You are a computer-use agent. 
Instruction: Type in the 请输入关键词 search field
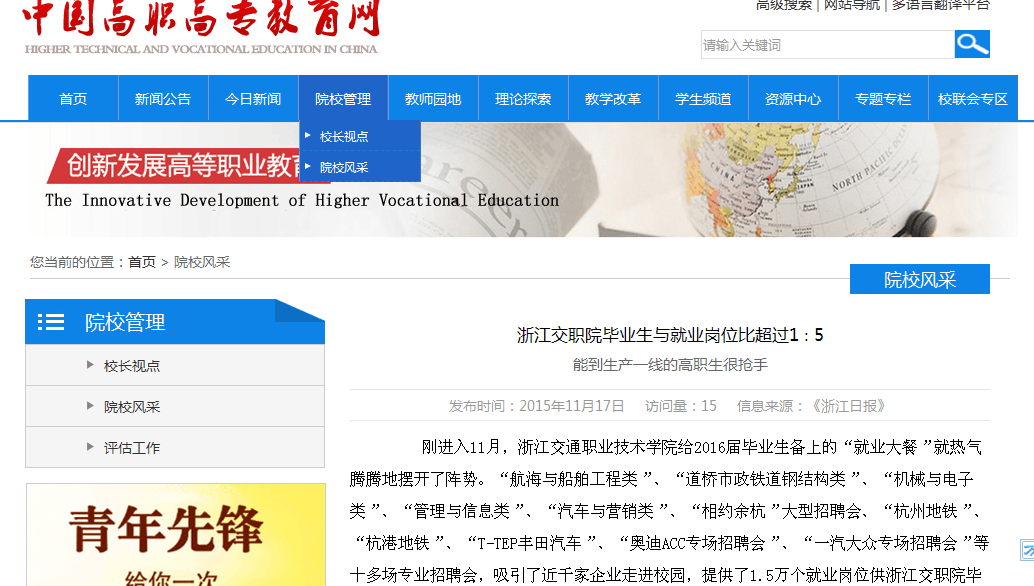(x=826, y=45)
